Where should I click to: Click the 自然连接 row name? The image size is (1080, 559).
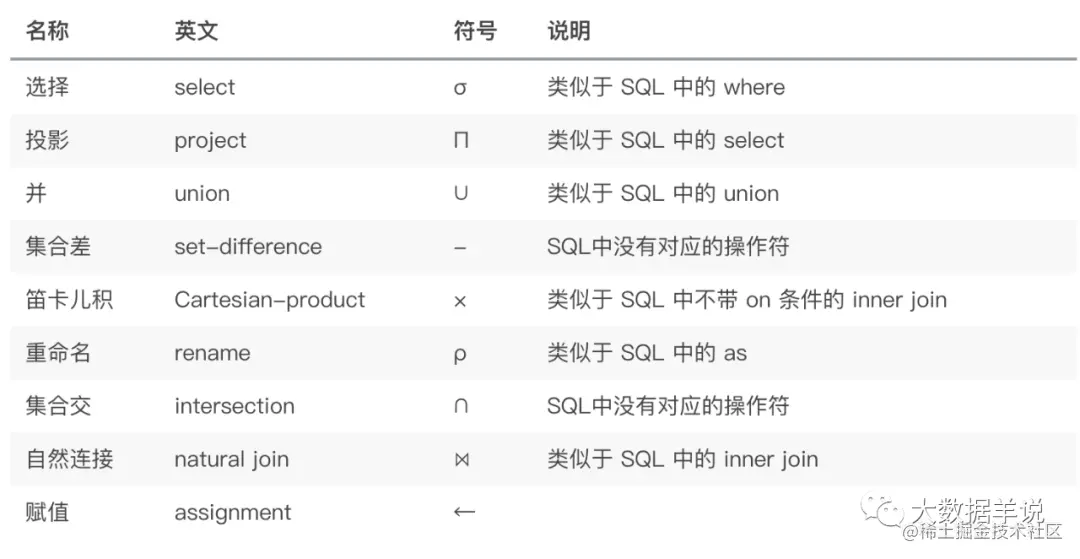coord(69,459)
